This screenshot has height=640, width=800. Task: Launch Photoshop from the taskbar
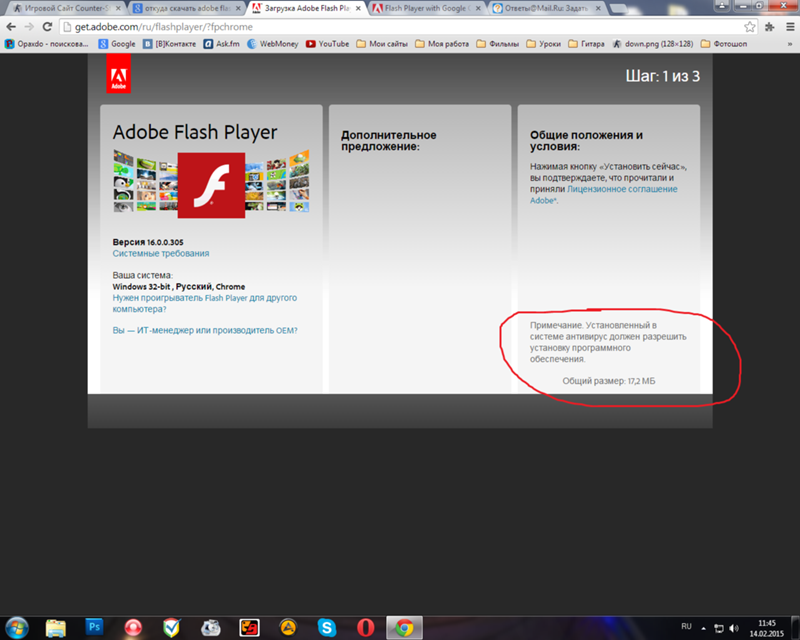click(94, 627)
